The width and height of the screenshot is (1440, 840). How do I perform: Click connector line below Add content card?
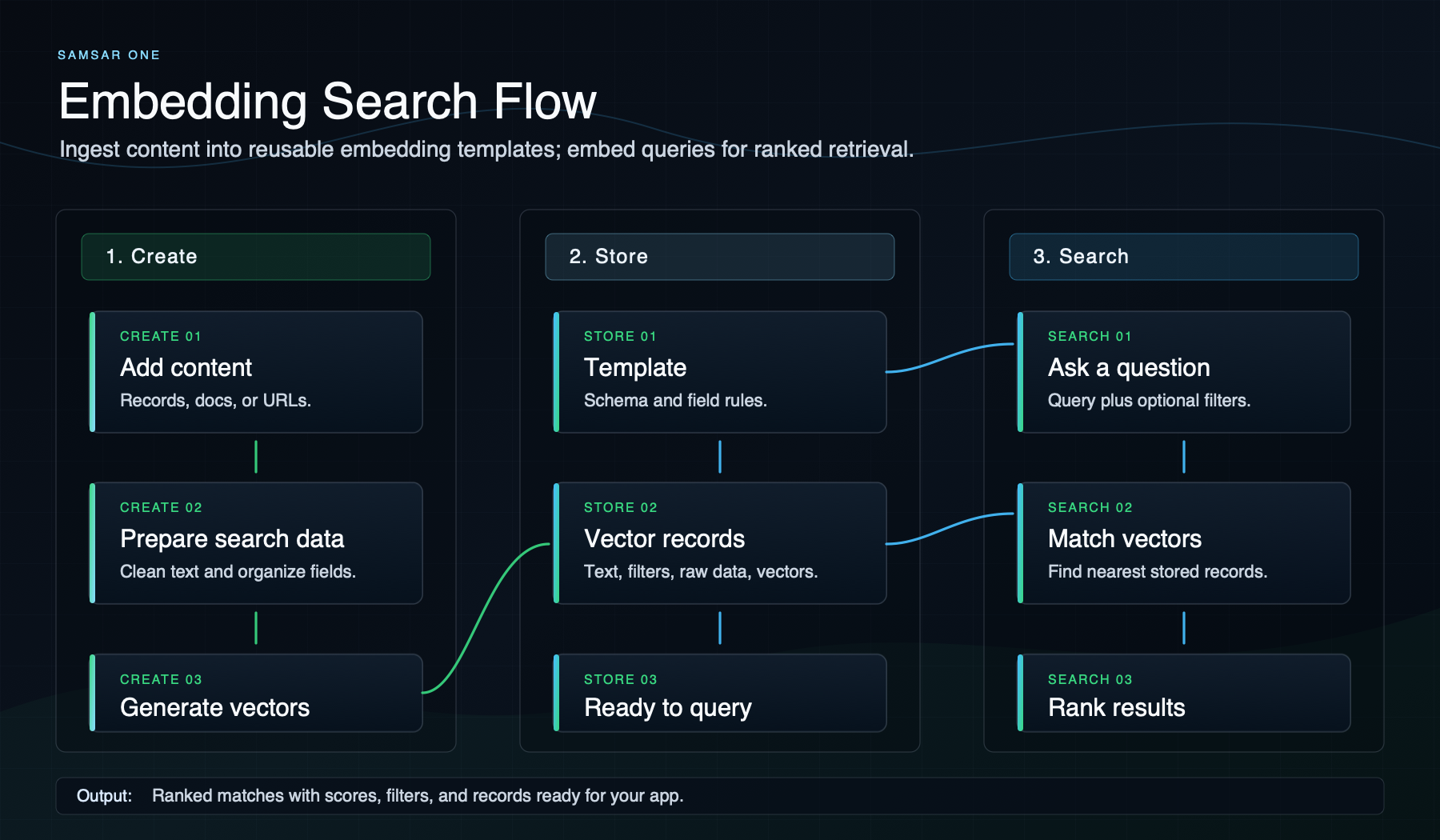tap(256, 457)
